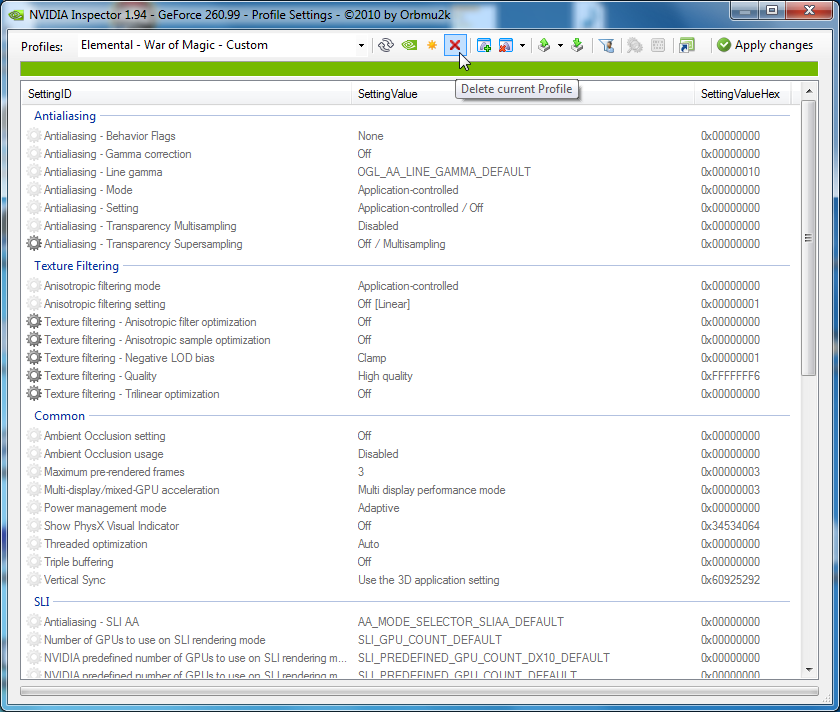The height and width of the screenshot is (712, 840).
Task: Click the green NVIDIA logo toolbar icon
Action: click(x=409, y=45)
